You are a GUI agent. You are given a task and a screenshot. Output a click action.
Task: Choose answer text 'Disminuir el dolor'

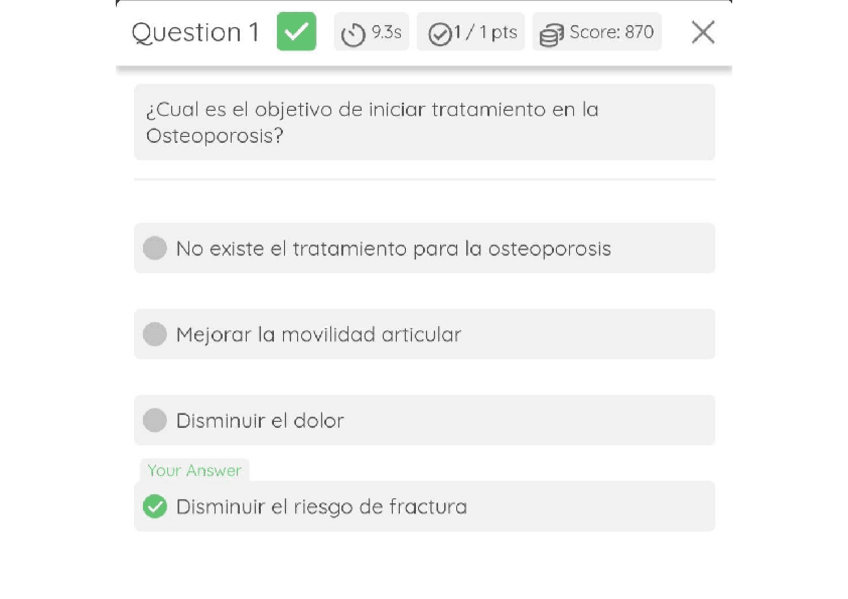(260, 420)
